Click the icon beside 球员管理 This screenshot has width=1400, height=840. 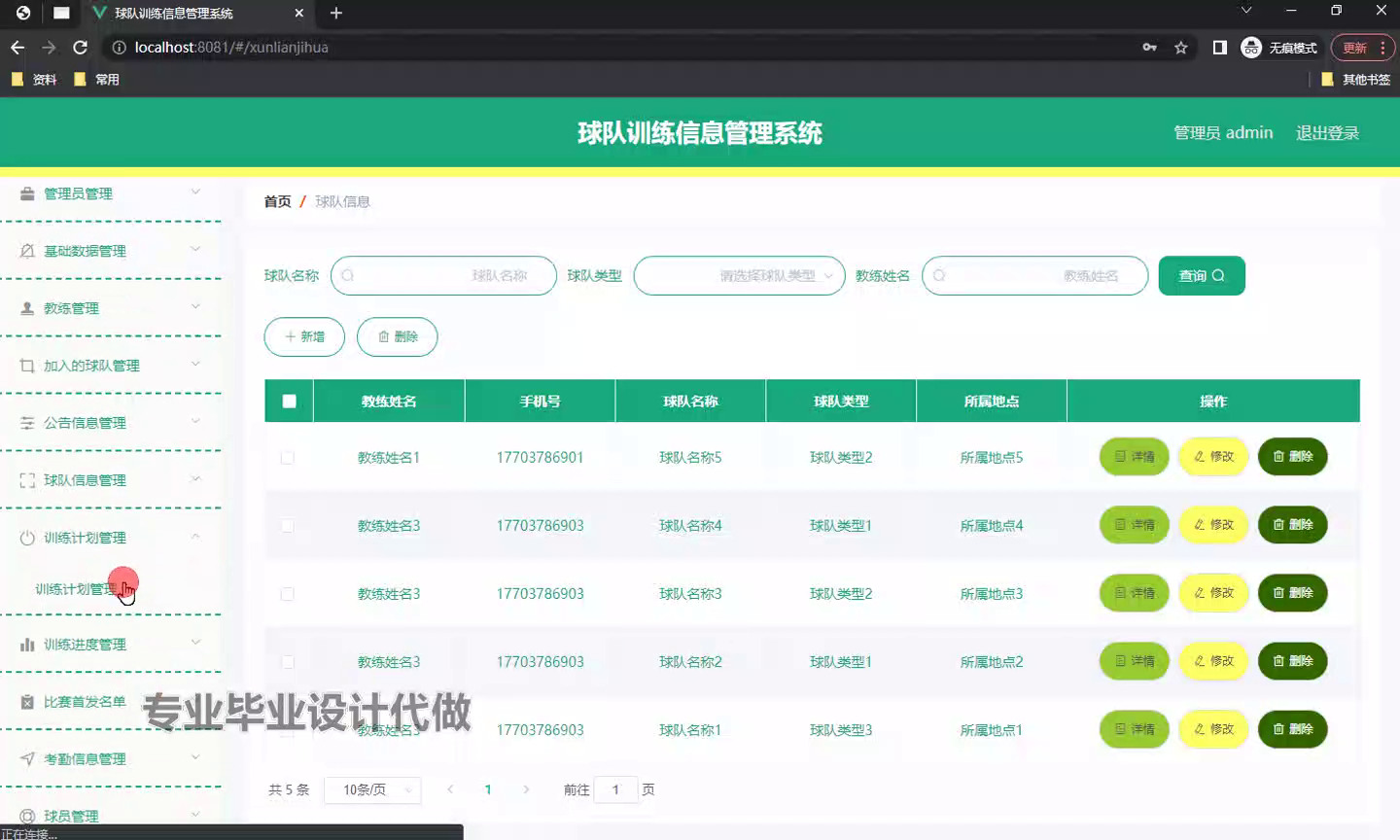tap(27, 817)
